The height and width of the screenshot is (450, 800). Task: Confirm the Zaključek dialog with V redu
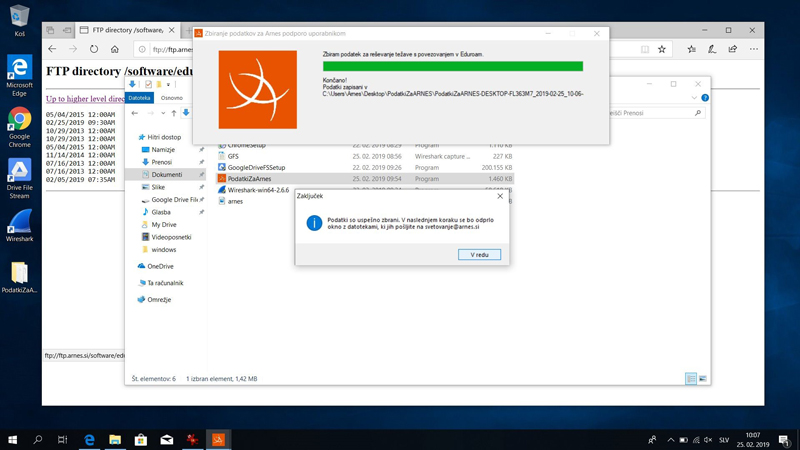pyautogui.click(x=479, y=255)
